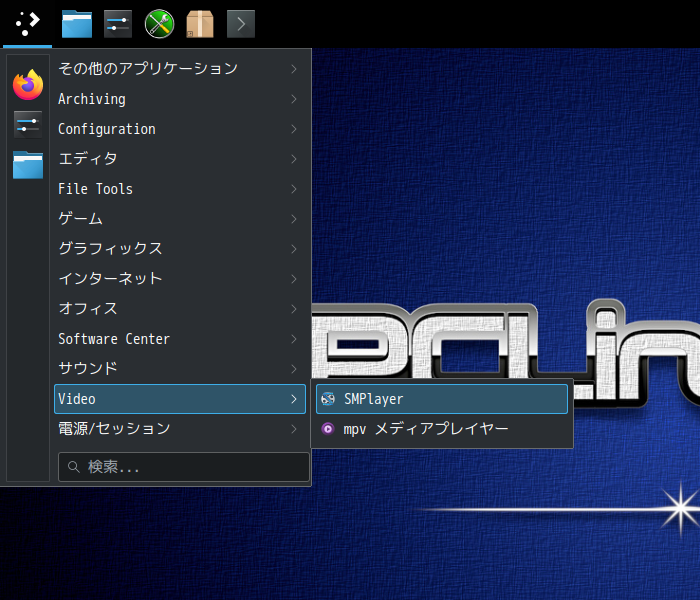700x600 pixels.
Task: Select the highlighted Video menu entry
Action: pyautogui.click(x=180, y=399)
